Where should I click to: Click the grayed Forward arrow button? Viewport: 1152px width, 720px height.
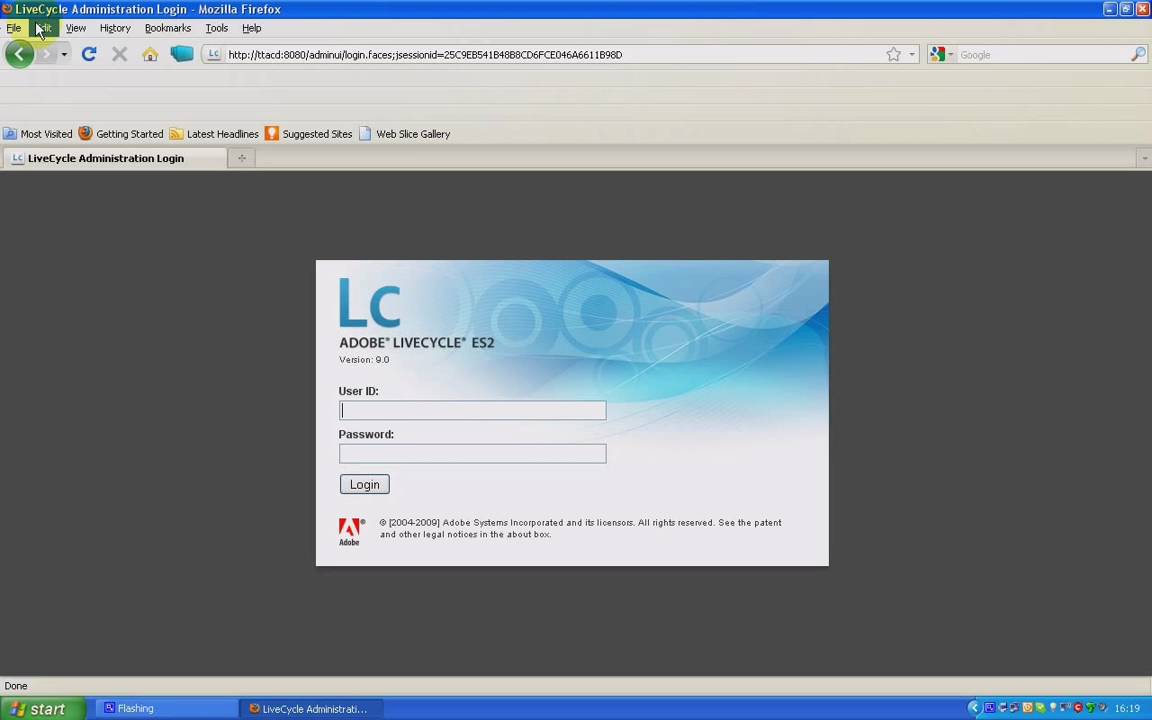coord(46,54)
